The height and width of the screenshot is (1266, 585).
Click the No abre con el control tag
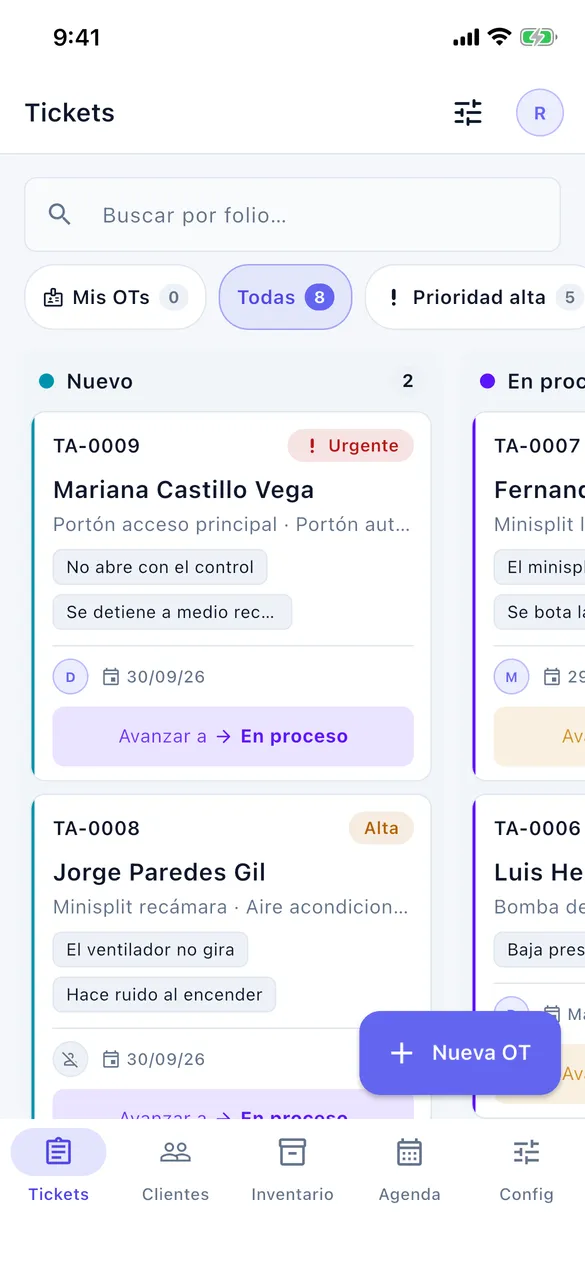coord(160,567)
